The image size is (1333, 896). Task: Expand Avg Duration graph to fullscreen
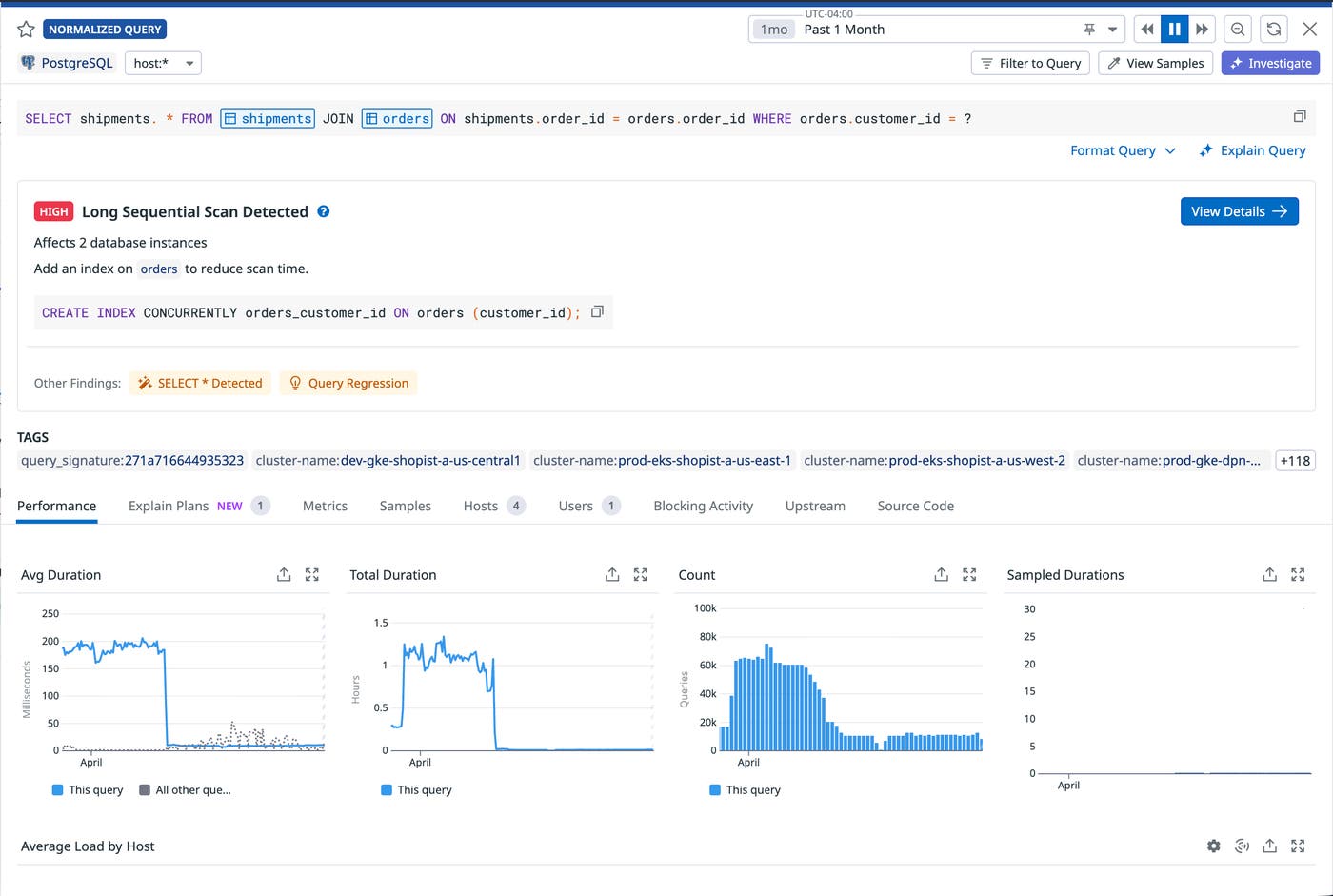pos(312,574)
